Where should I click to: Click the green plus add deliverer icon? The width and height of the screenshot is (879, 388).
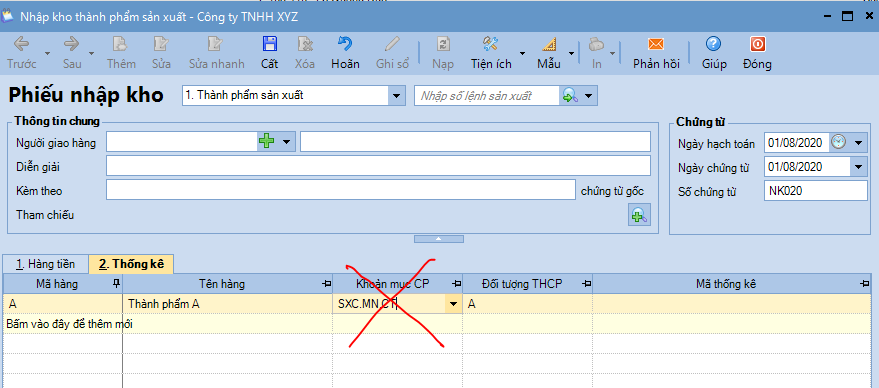pos(266,142)
